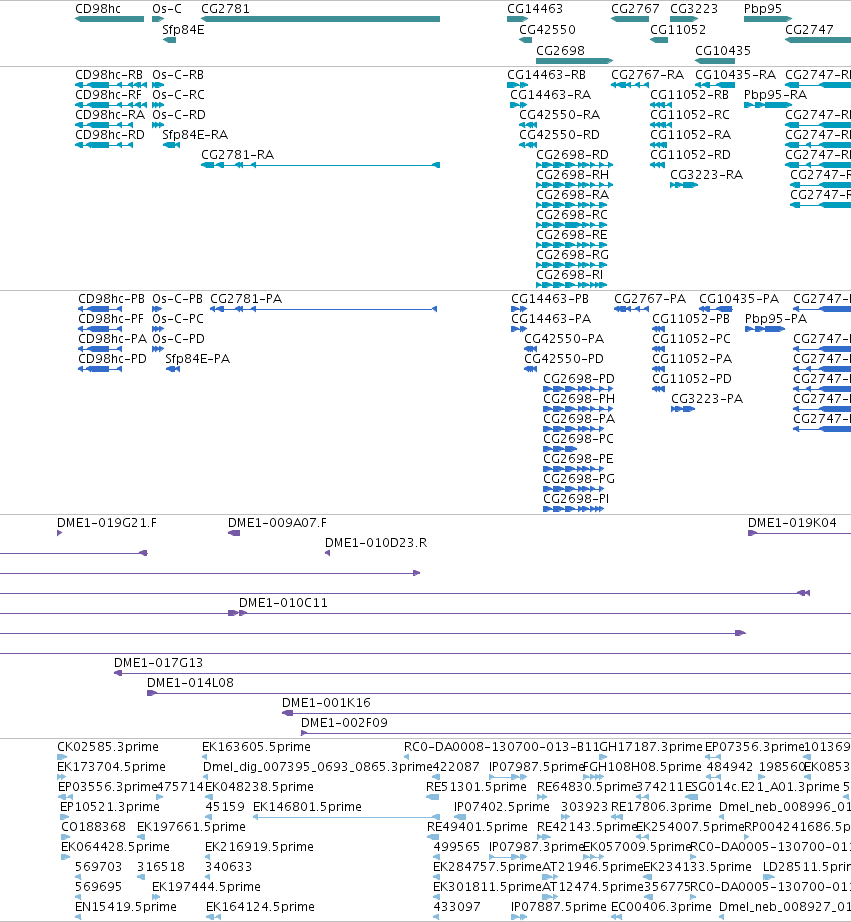Select transcript CG10435-RA
This screenshot has width=851, height=922.
(x=715, y=85)
